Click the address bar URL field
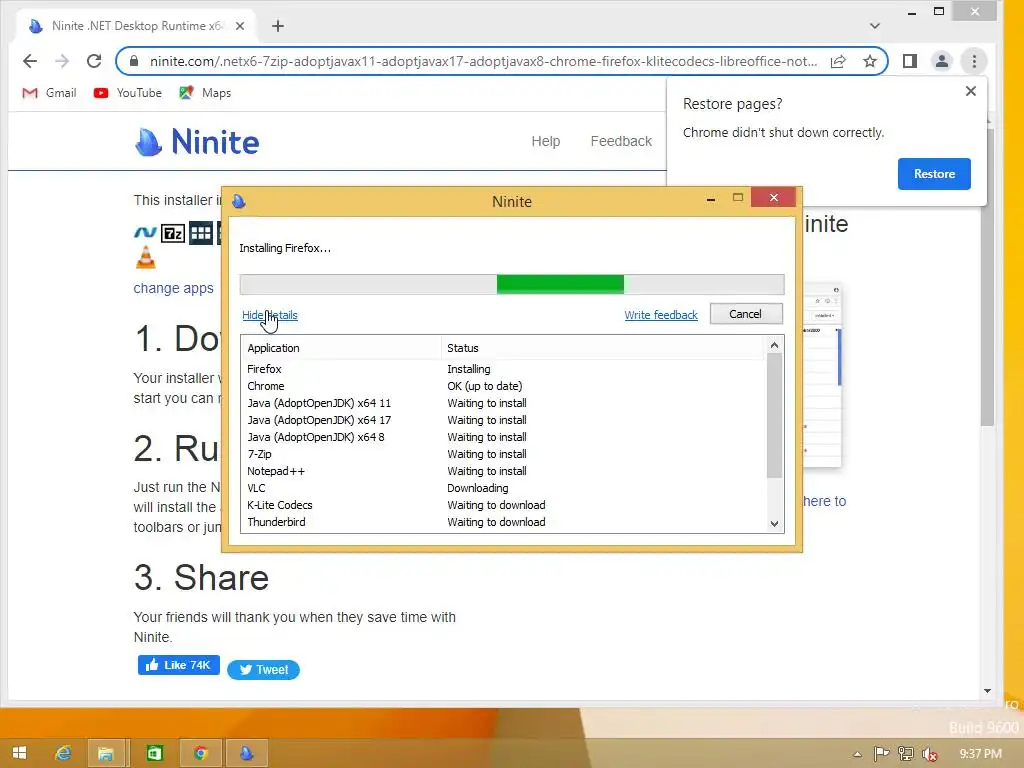Screen dimensions: 1024x768 483,61
